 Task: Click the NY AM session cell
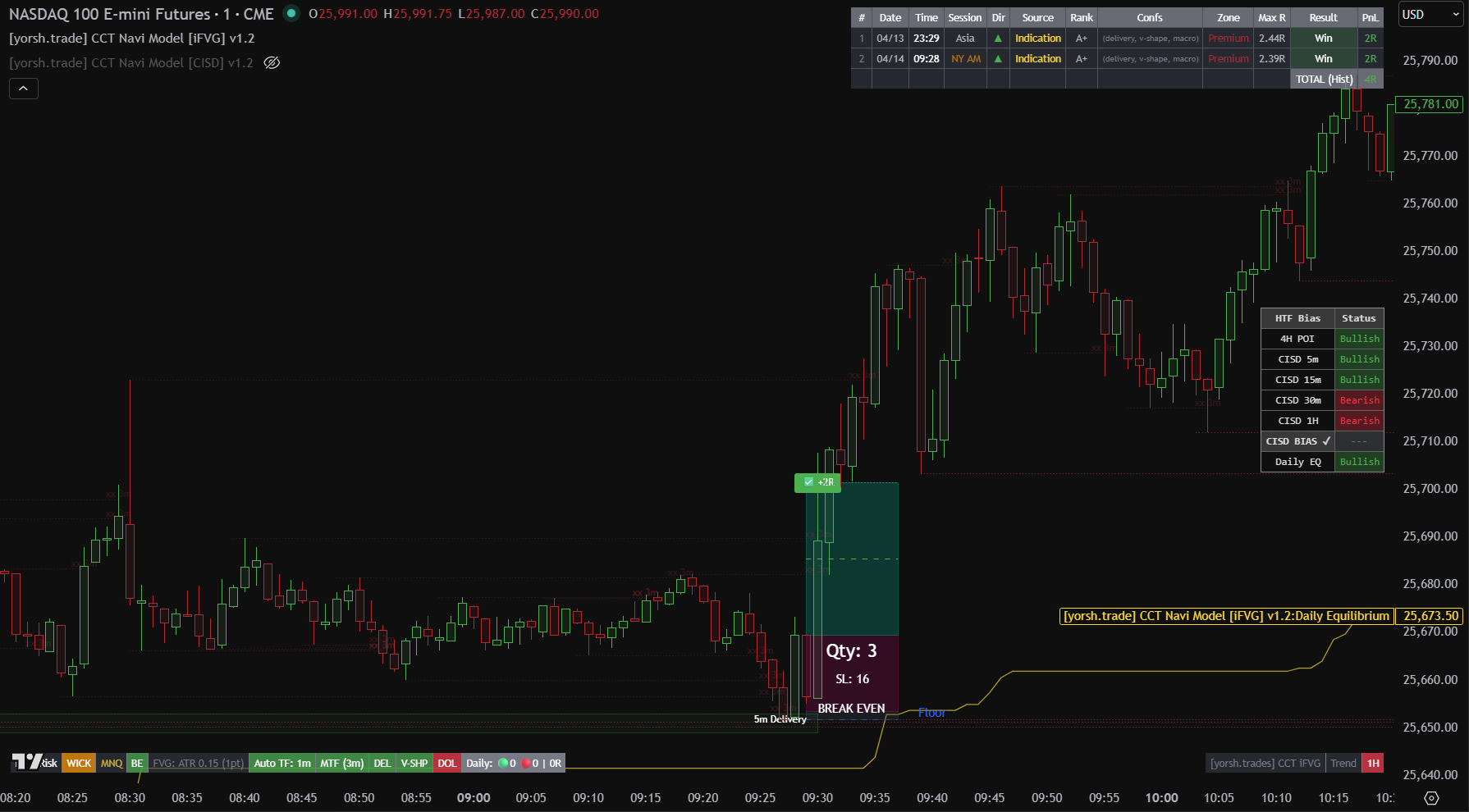point(965,58)
